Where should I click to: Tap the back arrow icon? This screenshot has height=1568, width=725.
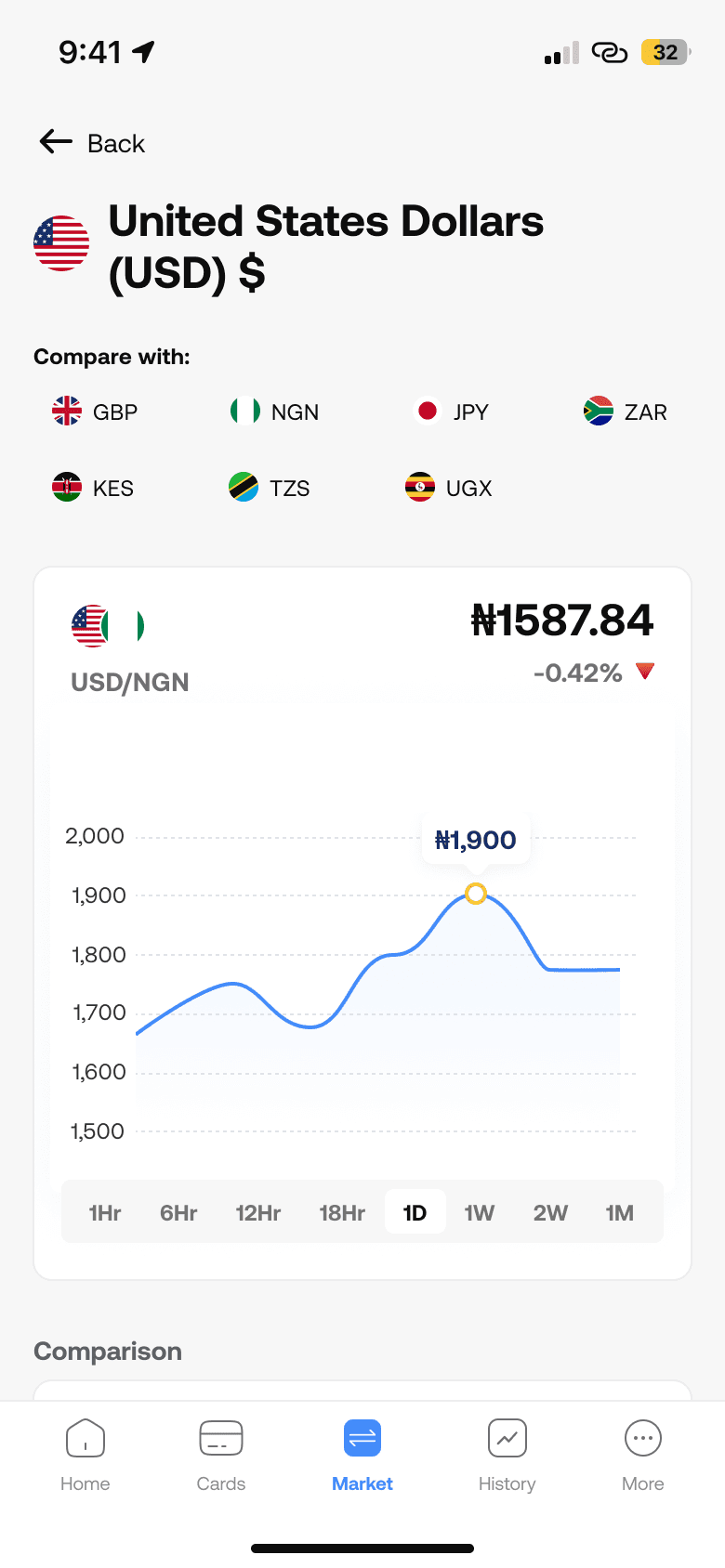(56, 141)
